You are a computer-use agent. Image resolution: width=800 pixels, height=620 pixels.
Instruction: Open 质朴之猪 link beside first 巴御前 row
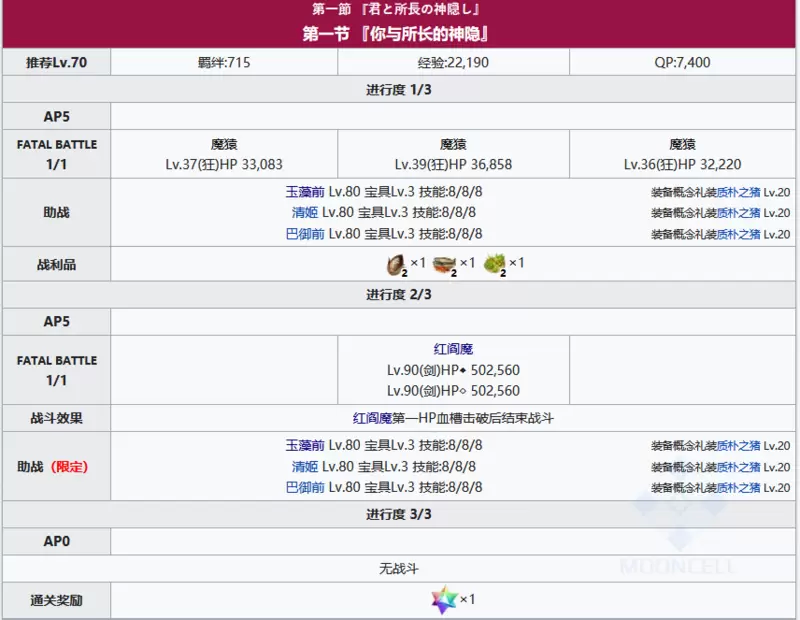point(738,234)
